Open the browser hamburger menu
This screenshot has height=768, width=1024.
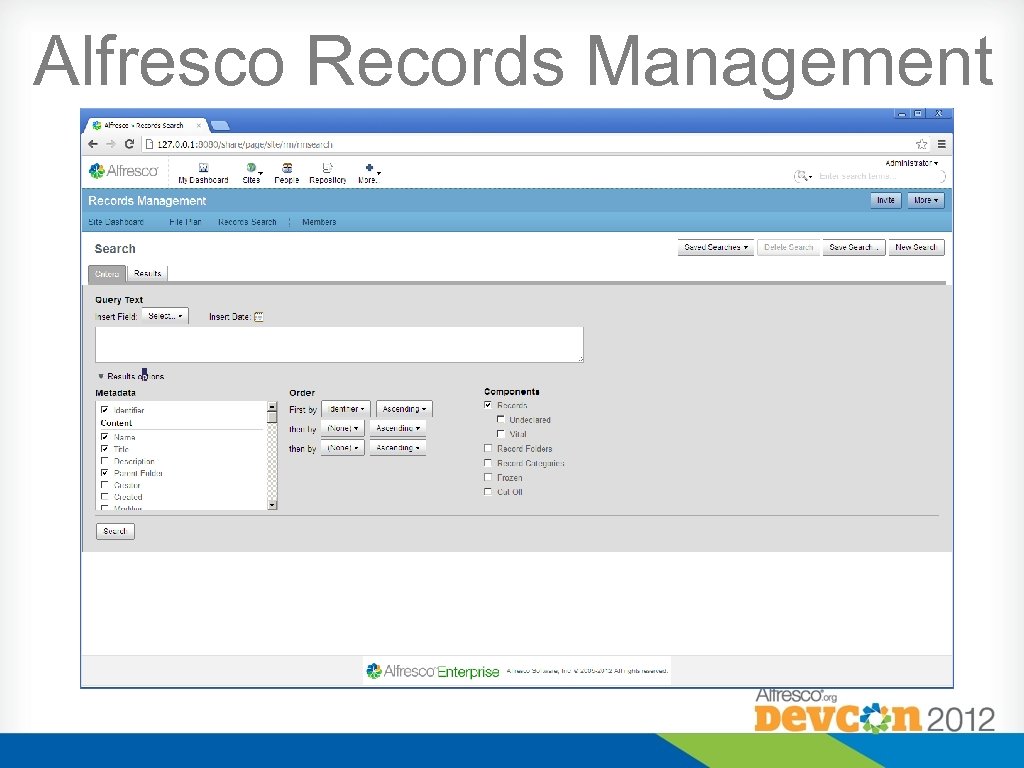(x=942, y=144)
